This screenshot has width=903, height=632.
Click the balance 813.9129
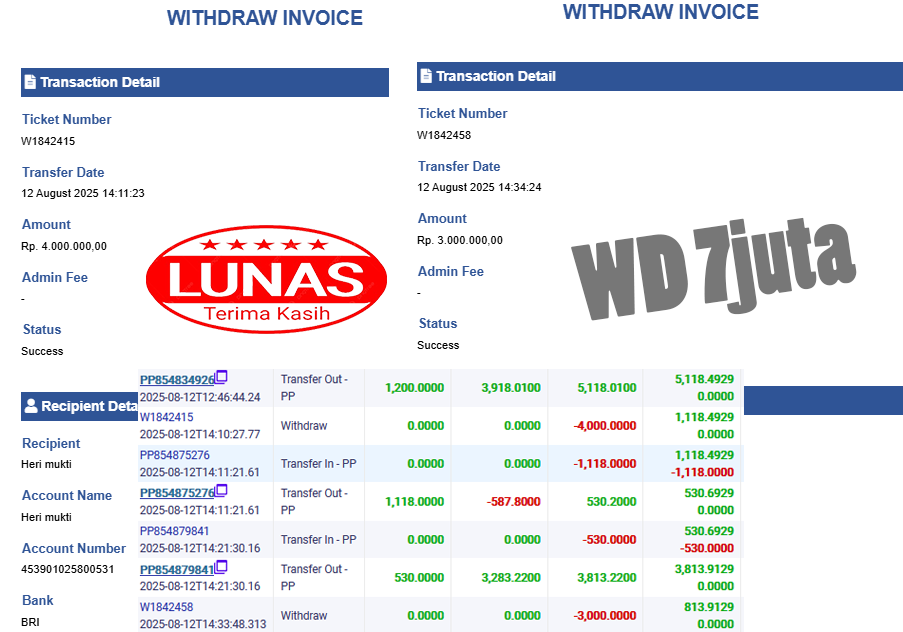coord(709,607)
